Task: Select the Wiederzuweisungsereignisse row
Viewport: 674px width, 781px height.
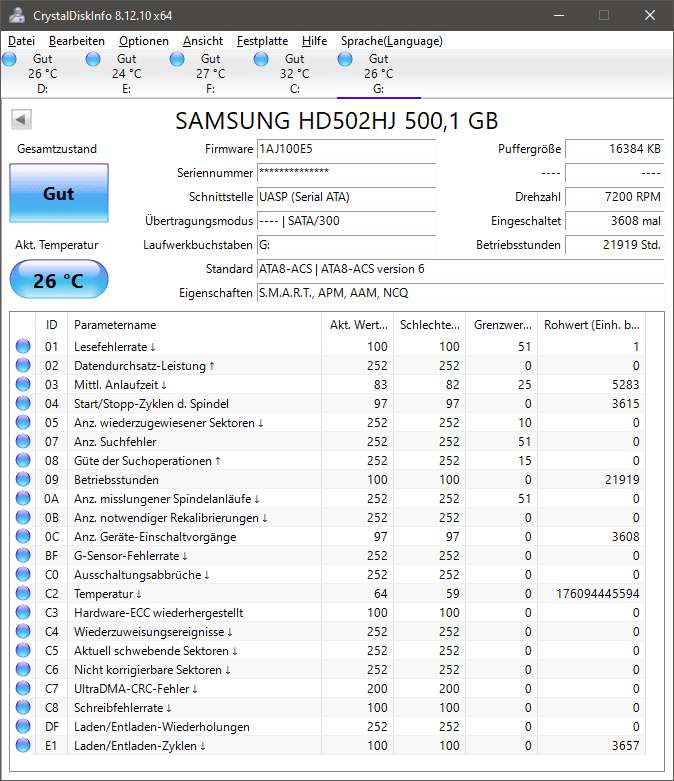Action: click(328, 632)
